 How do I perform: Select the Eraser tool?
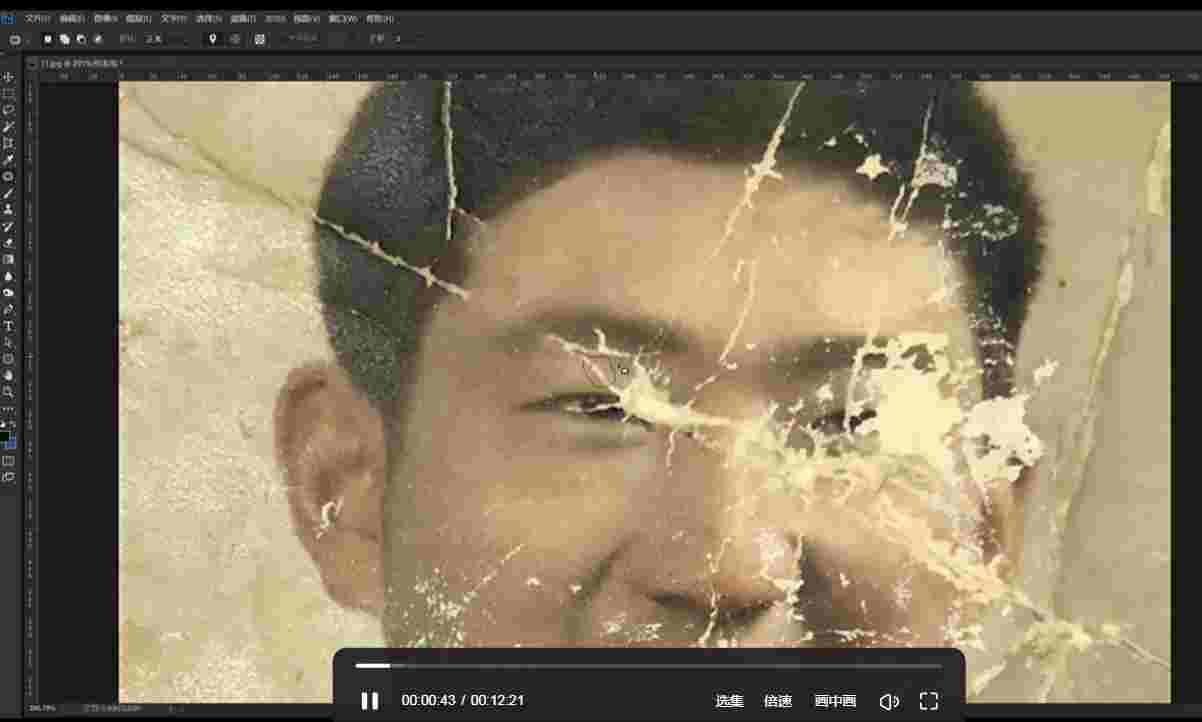(8, 242)
